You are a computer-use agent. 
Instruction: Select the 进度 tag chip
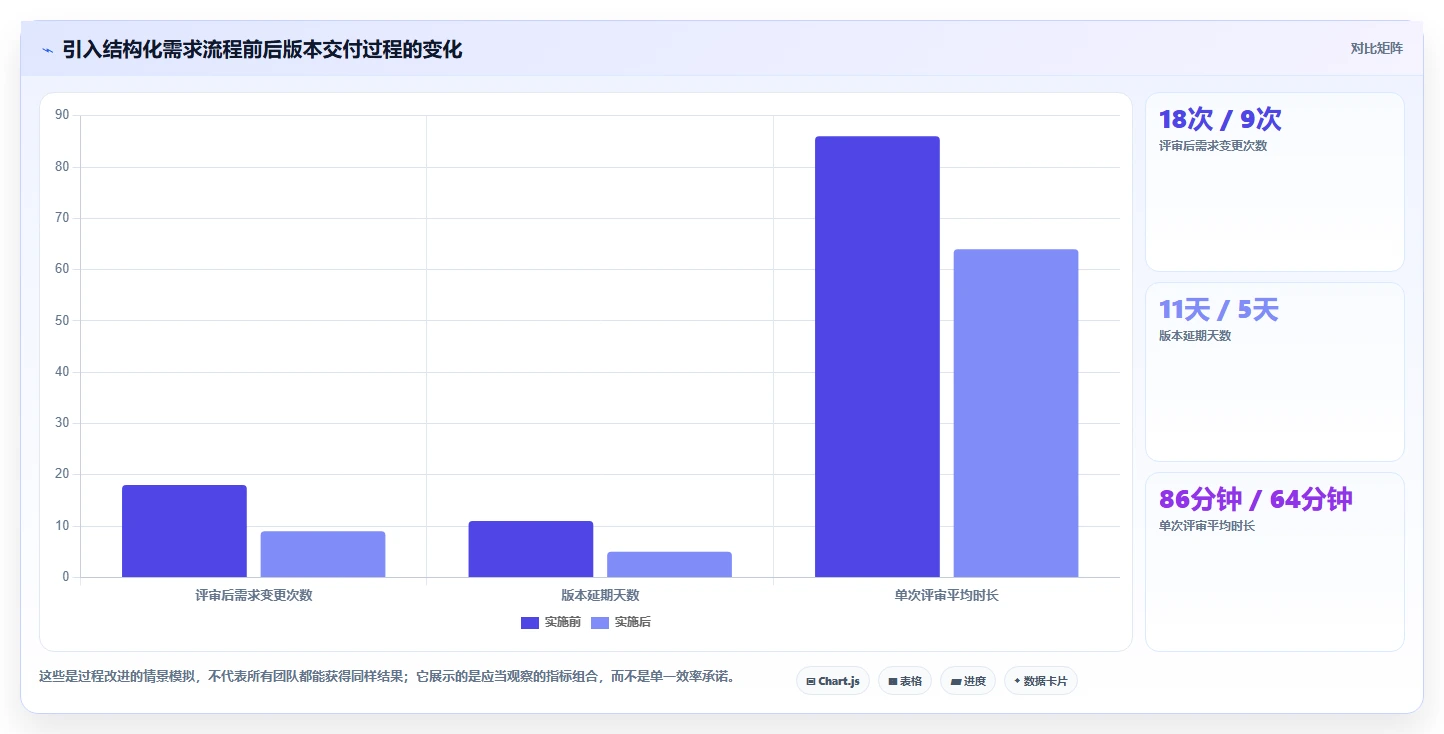(x=968, y=681)
